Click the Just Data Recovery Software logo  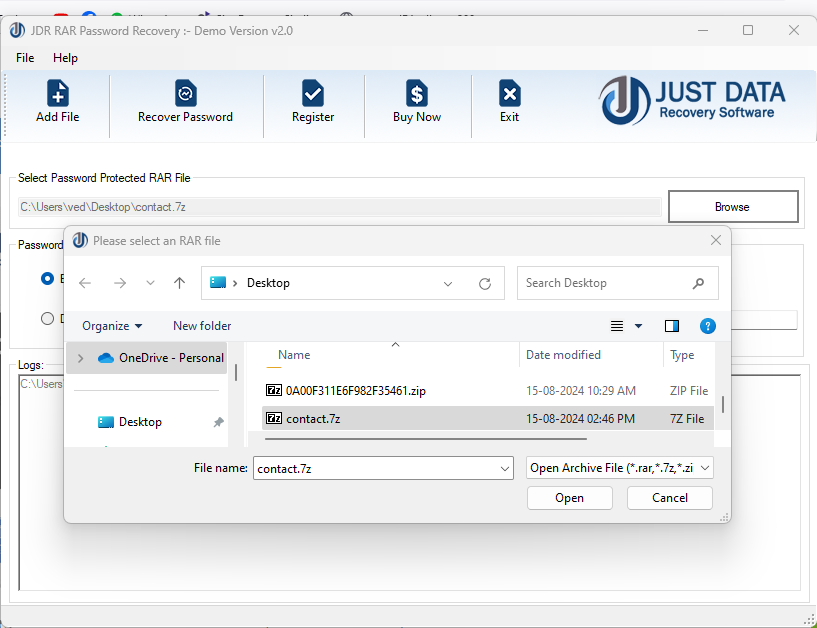[x=692, y=102]
